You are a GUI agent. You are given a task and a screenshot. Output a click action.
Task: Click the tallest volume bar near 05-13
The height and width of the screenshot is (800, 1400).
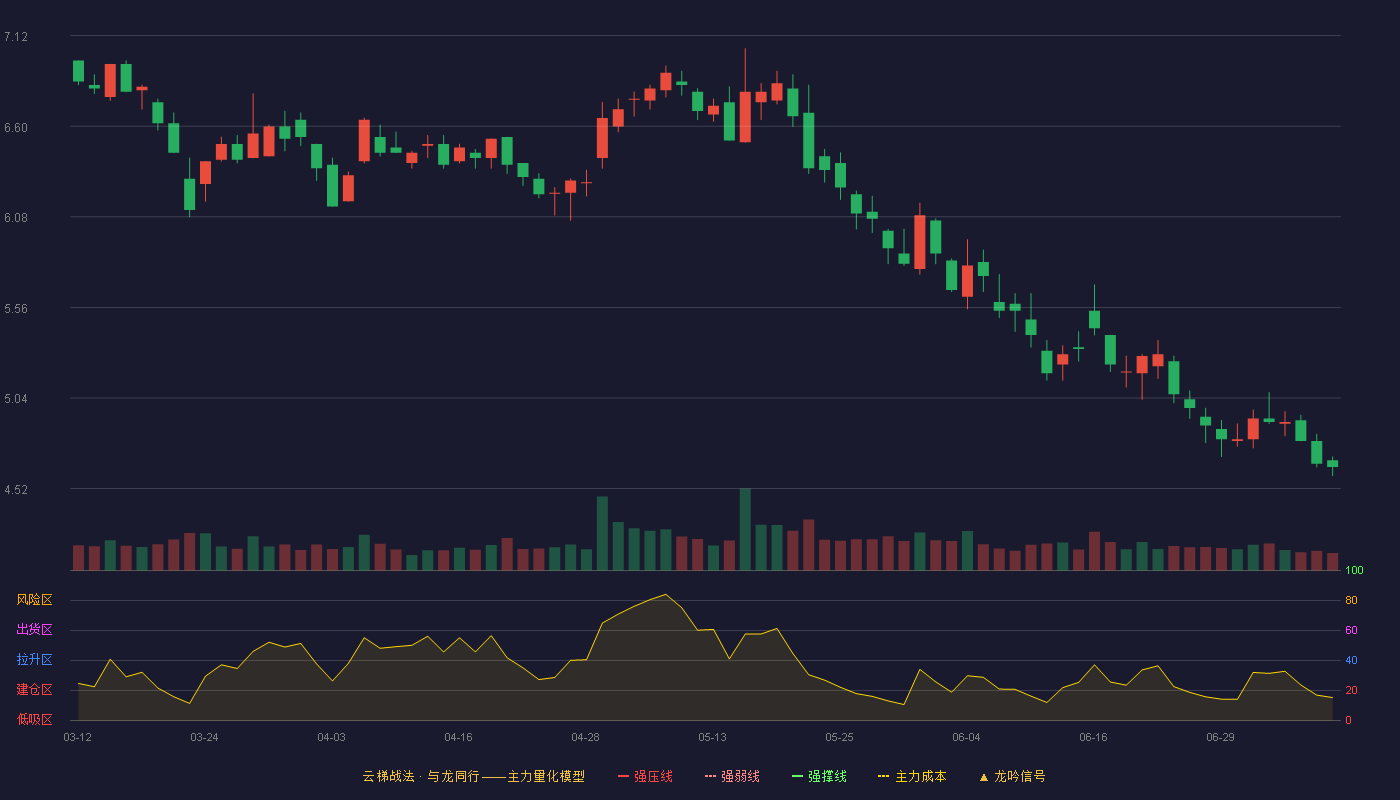click(745, 529)
